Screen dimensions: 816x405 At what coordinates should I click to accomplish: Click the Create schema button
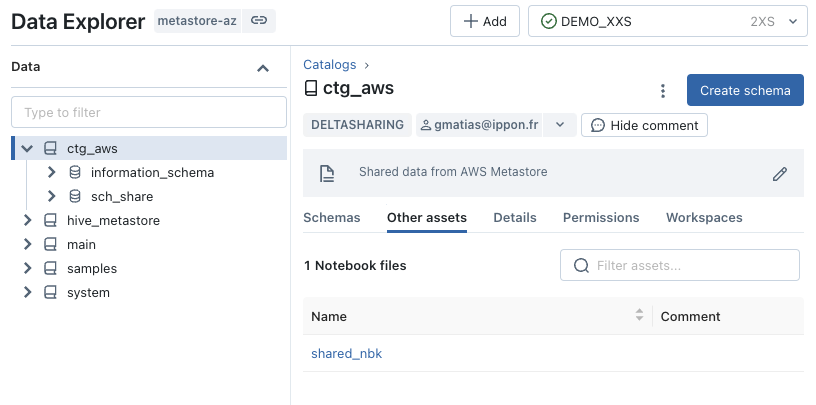pyautogui.click(x=745, y=90)
